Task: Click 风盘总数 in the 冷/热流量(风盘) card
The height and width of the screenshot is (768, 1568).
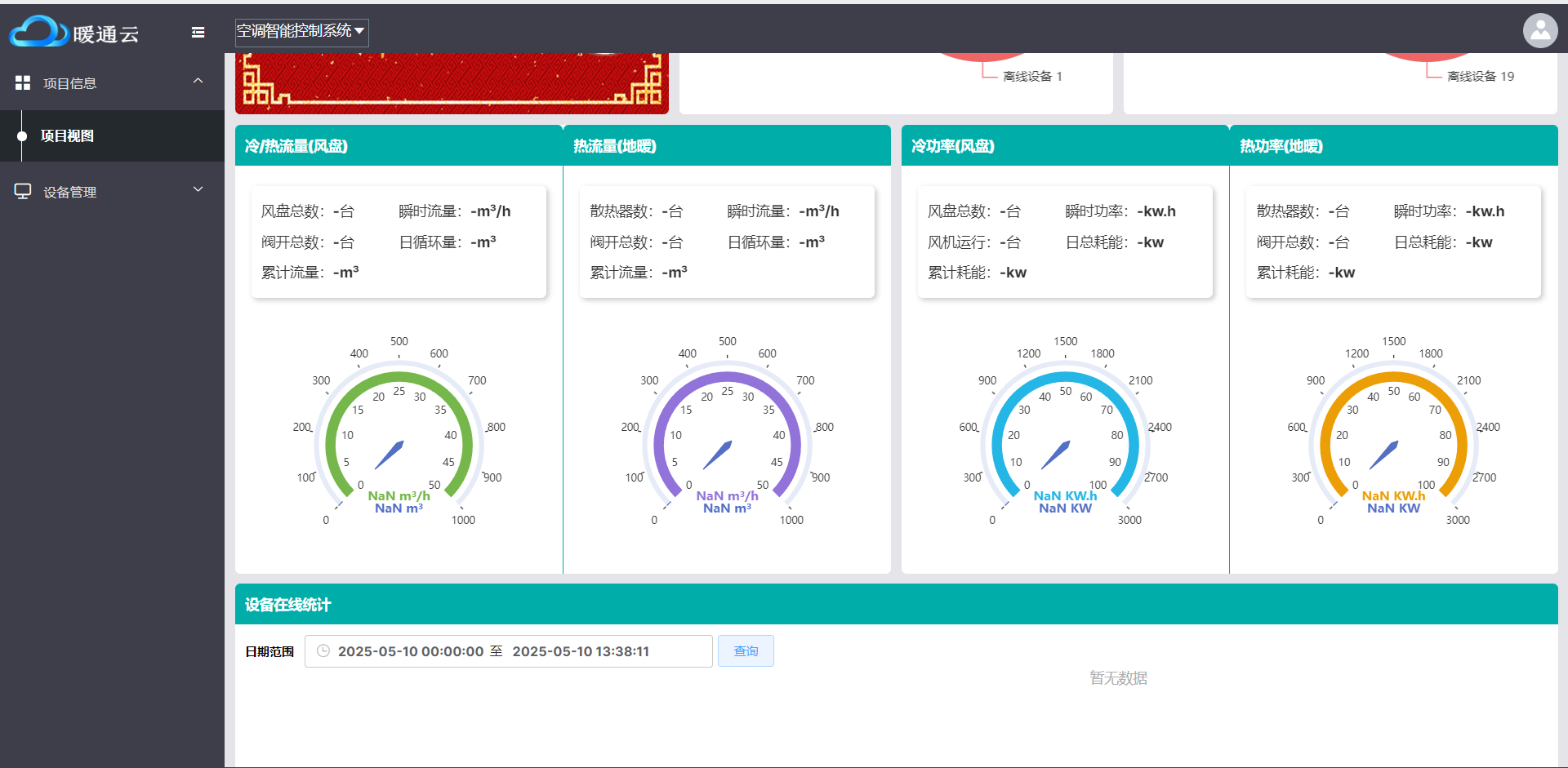Action: click(292, 211)
